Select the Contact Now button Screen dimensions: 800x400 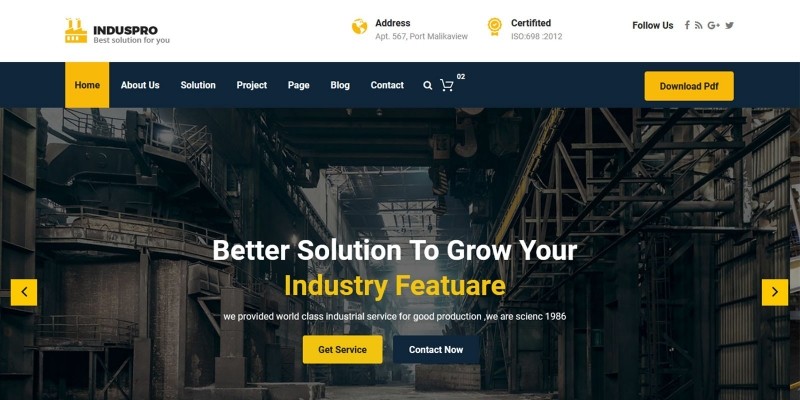tap(436, 349)
